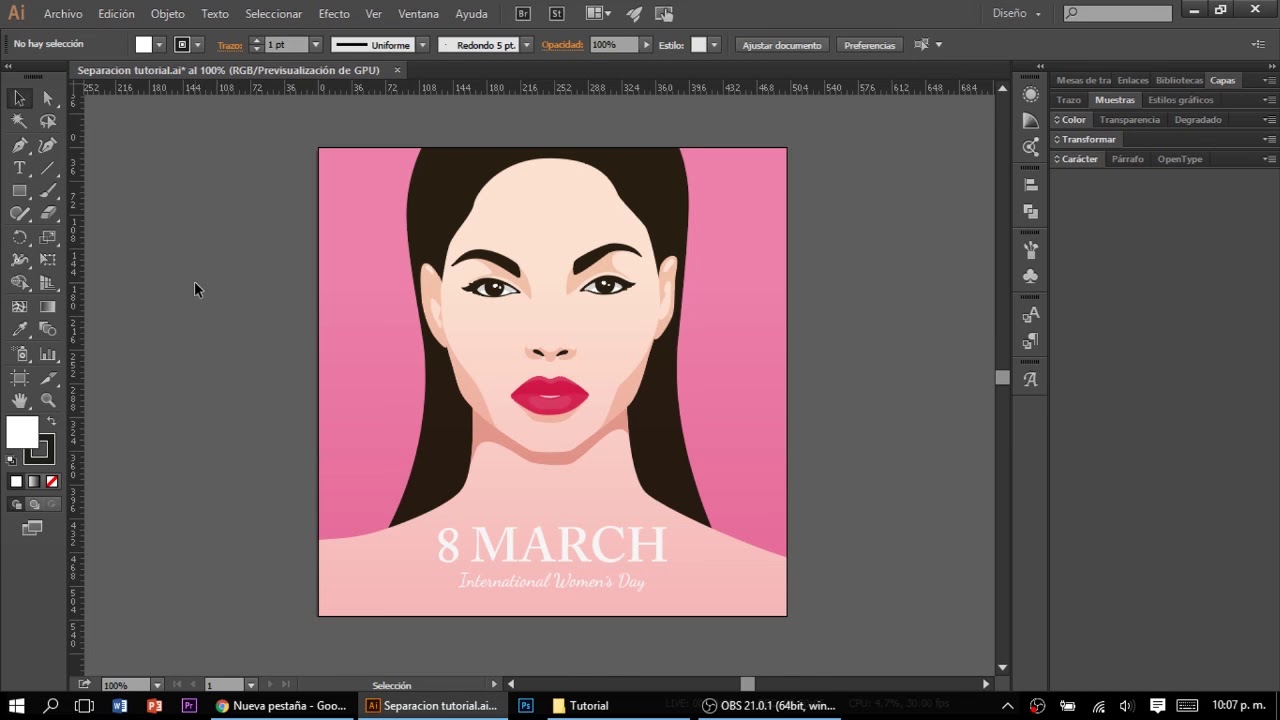Select the Shape Builder tool
Screen dimensions: 1280x720
19,284
